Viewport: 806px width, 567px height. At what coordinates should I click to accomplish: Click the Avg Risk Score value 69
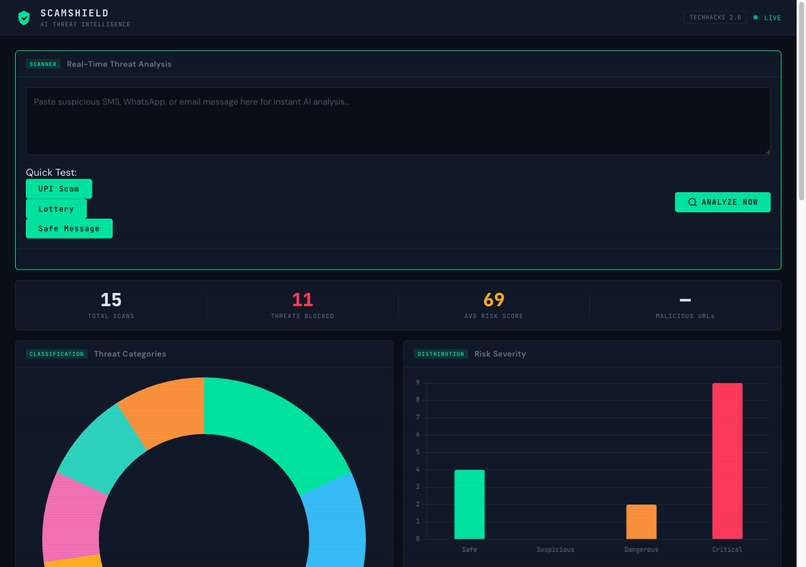[494, 299]
